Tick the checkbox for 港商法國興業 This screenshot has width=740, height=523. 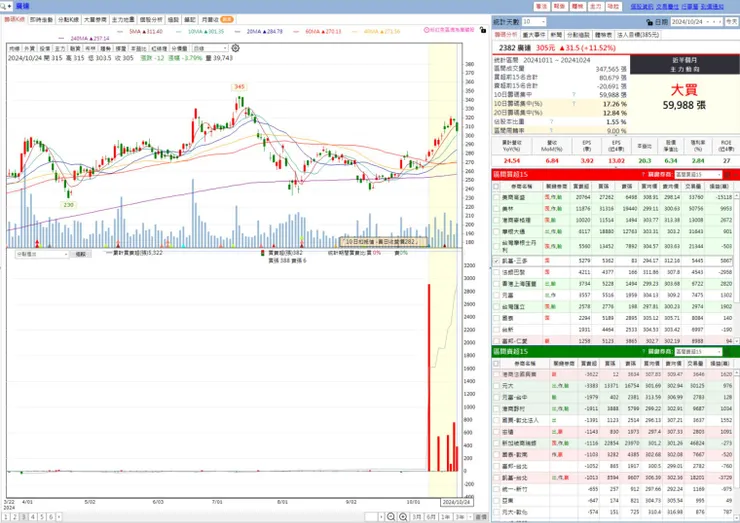point(496,374)
